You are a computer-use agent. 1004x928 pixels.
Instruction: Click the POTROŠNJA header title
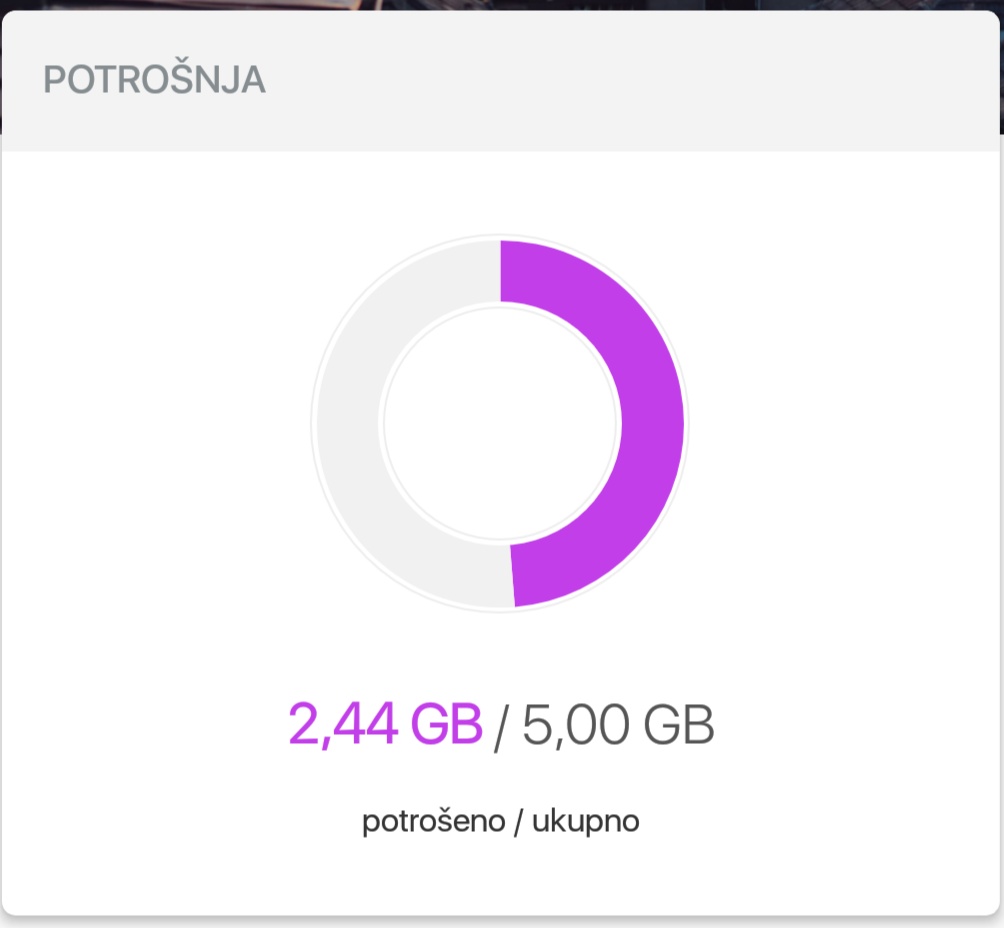pyautogui.click(x=154, y=79)
